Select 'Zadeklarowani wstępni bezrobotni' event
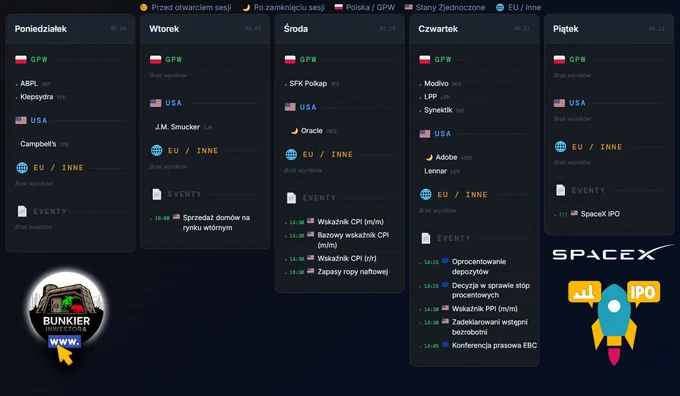 click(x=490, y=327)
